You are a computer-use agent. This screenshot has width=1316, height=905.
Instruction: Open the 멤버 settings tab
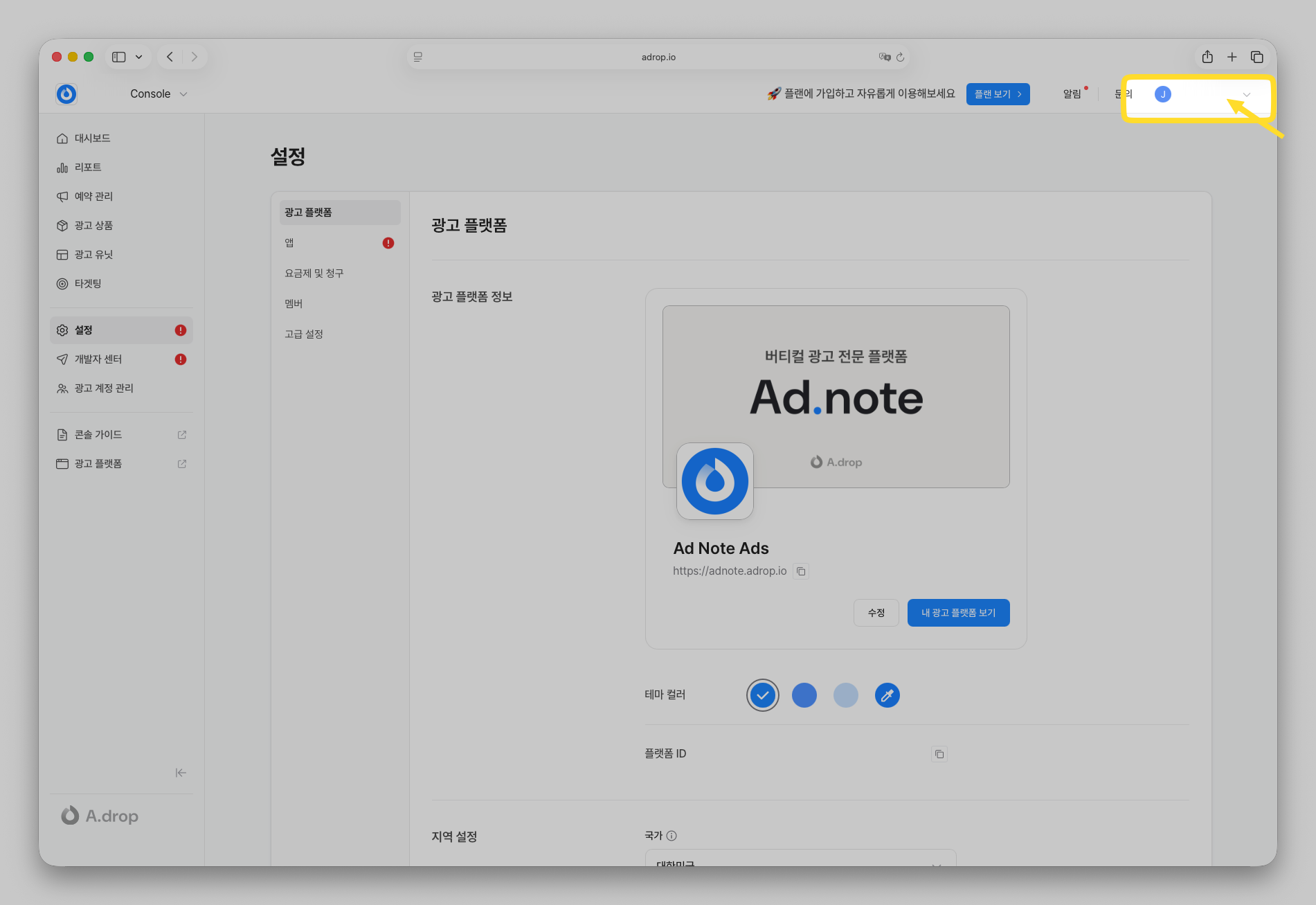click(294, 304)
